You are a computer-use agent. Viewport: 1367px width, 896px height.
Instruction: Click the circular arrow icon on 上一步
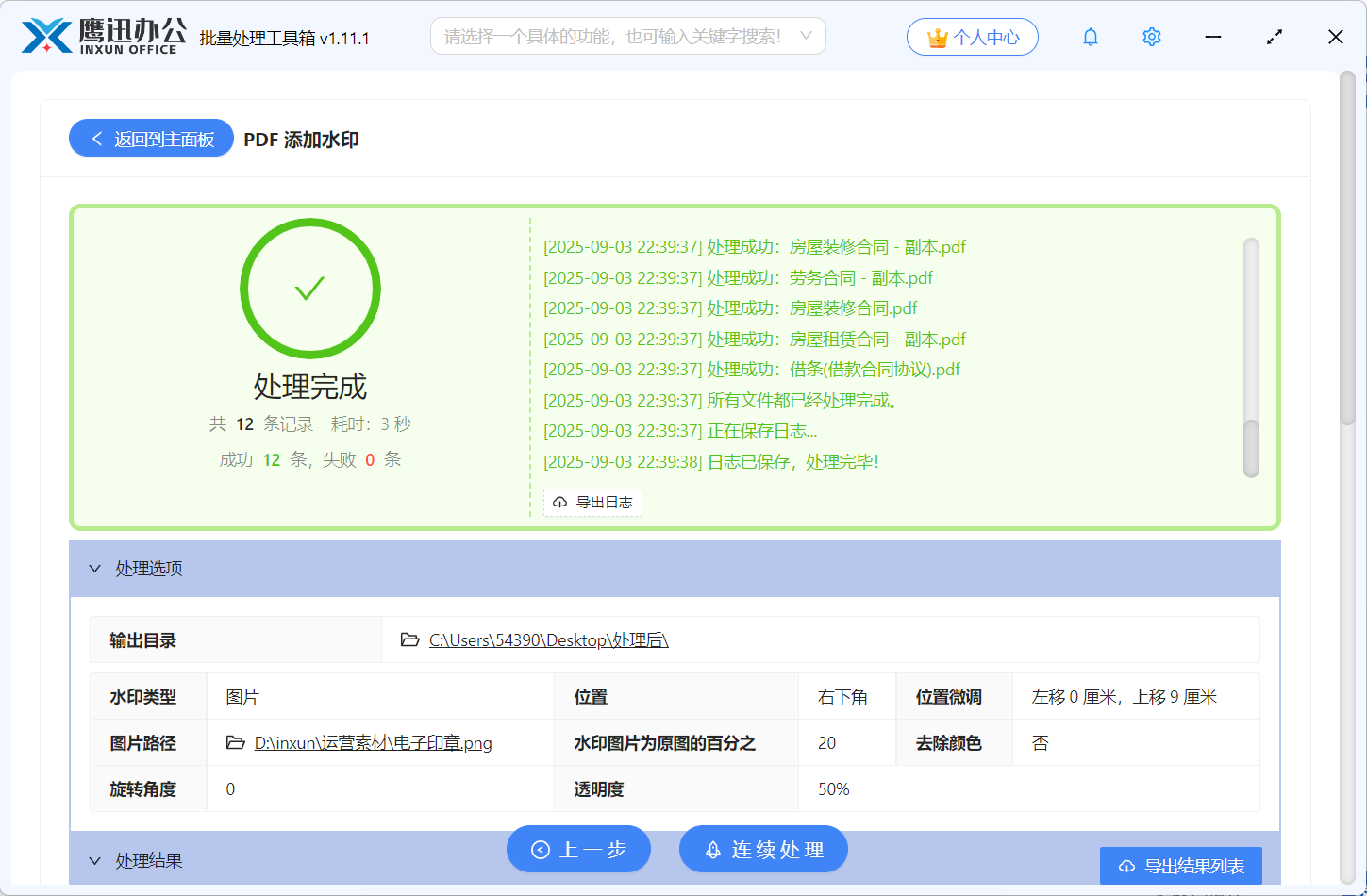click(539, 848)
